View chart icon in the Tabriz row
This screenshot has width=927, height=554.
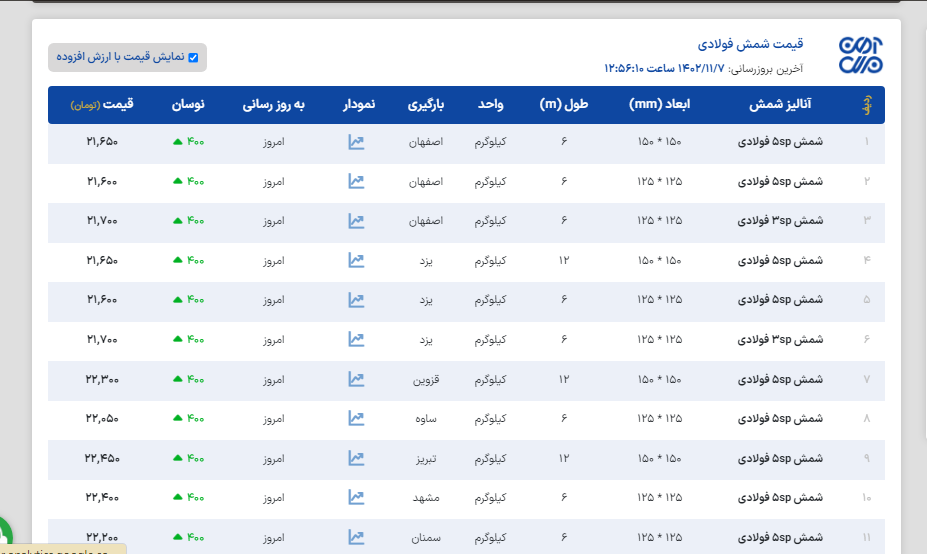(x=356, y=458)
